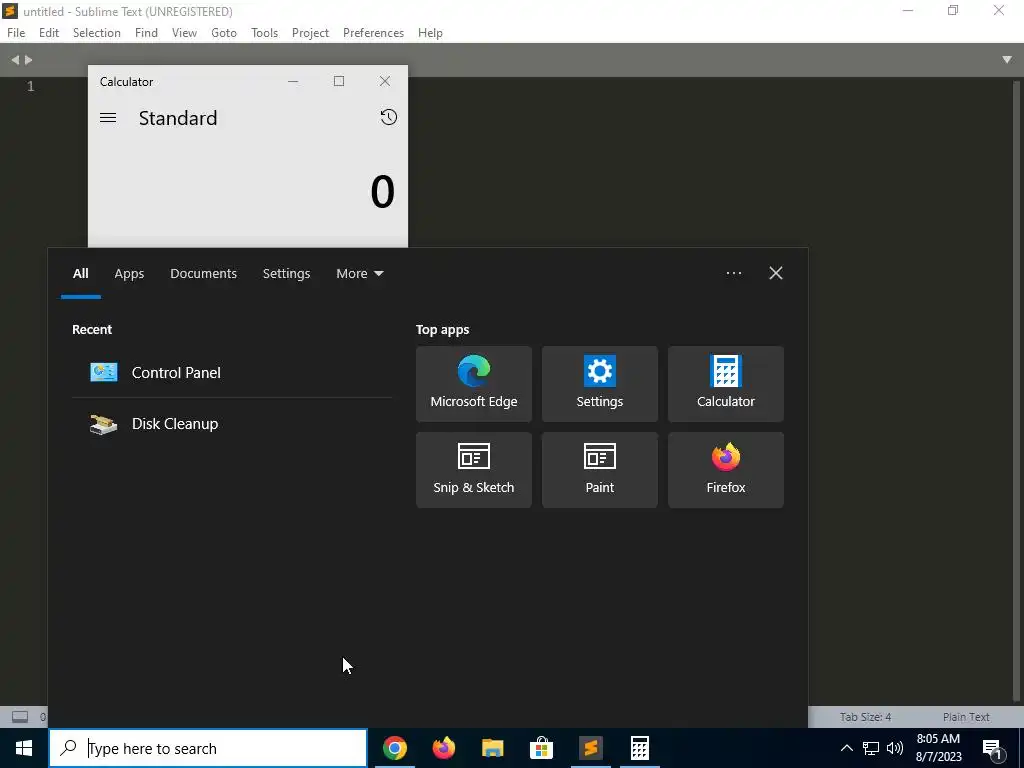Switch to Settings search filter tab
Image resolution: width=1024 pixels, height=768 pixels.
286,273
